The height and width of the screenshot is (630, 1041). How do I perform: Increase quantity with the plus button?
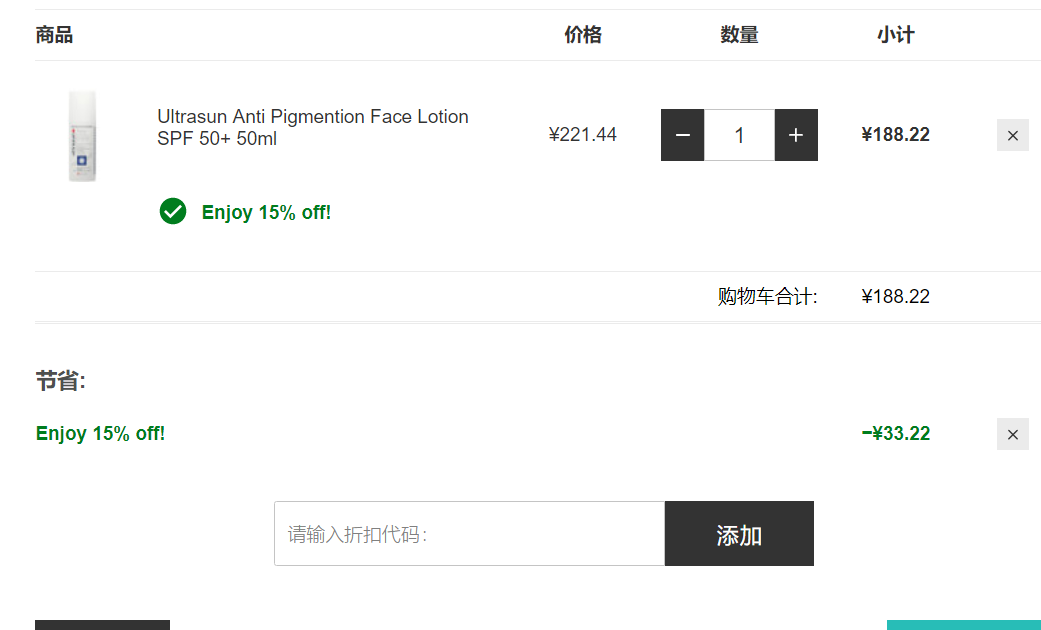[x=796, y=135]
